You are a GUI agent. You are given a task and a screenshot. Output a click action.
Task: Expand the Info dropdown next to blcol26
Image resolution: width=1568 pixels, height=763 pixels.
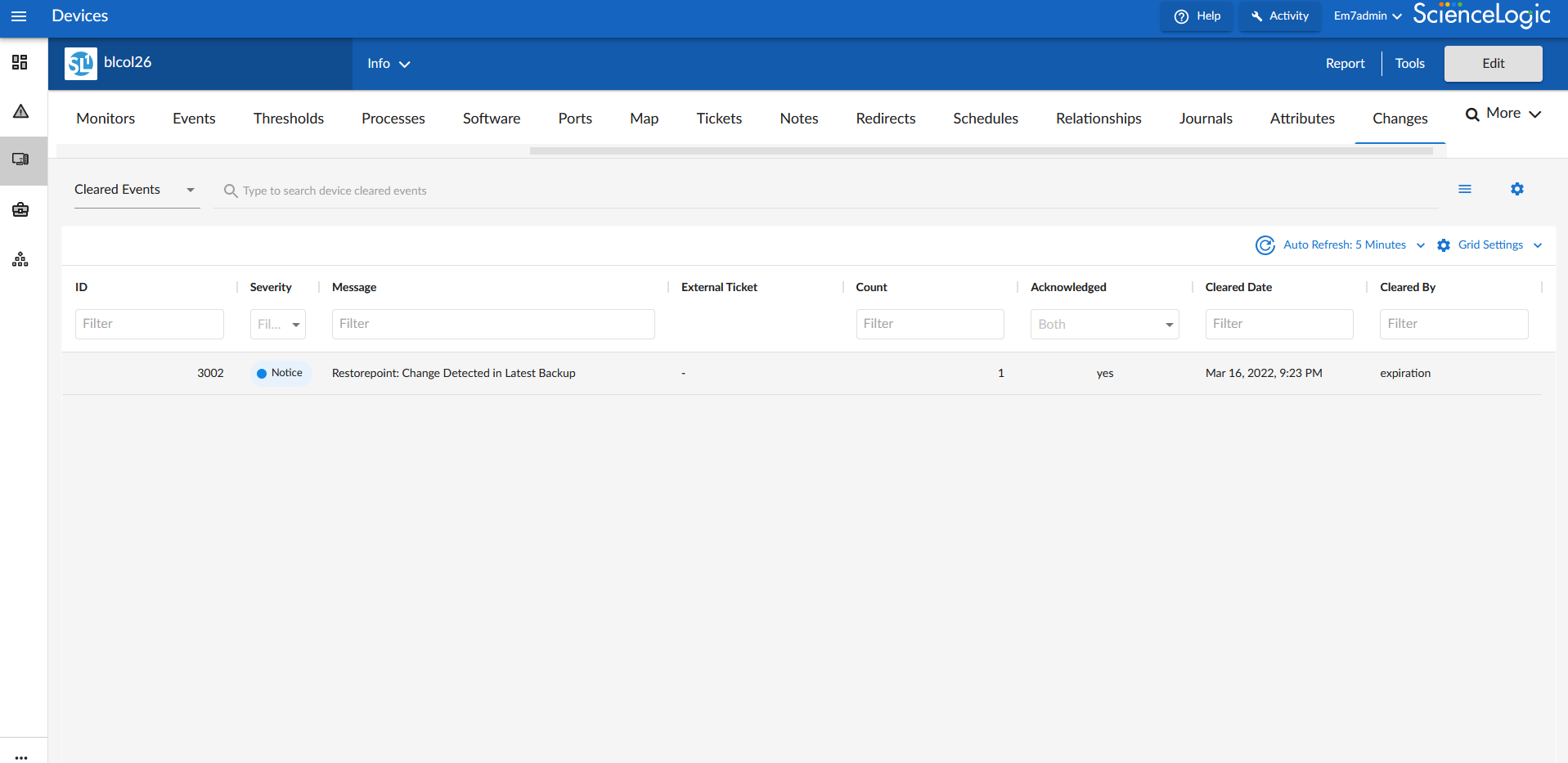coord(389,64)
